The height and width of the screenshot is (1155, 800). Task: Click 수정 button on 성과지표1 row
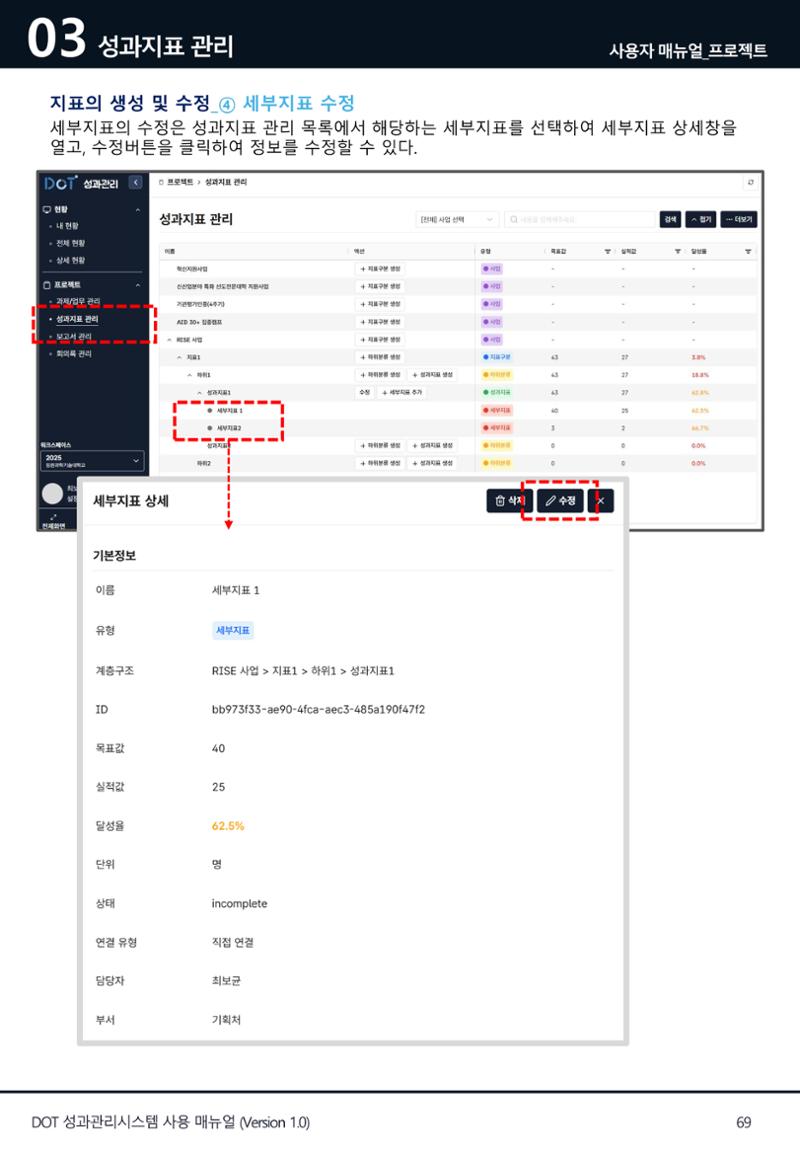click(365, 393)
